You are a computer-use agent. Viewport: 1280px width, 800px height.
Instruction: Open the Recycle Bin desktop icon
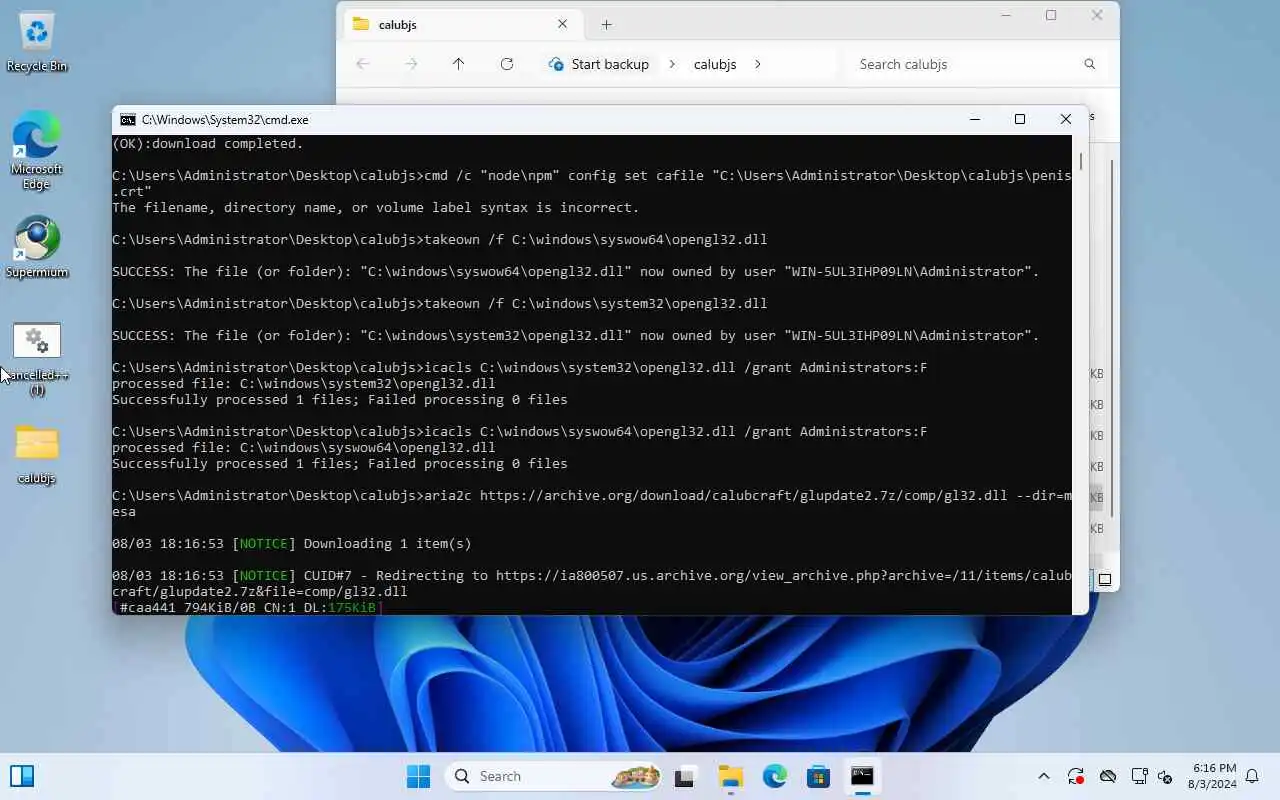37,42
